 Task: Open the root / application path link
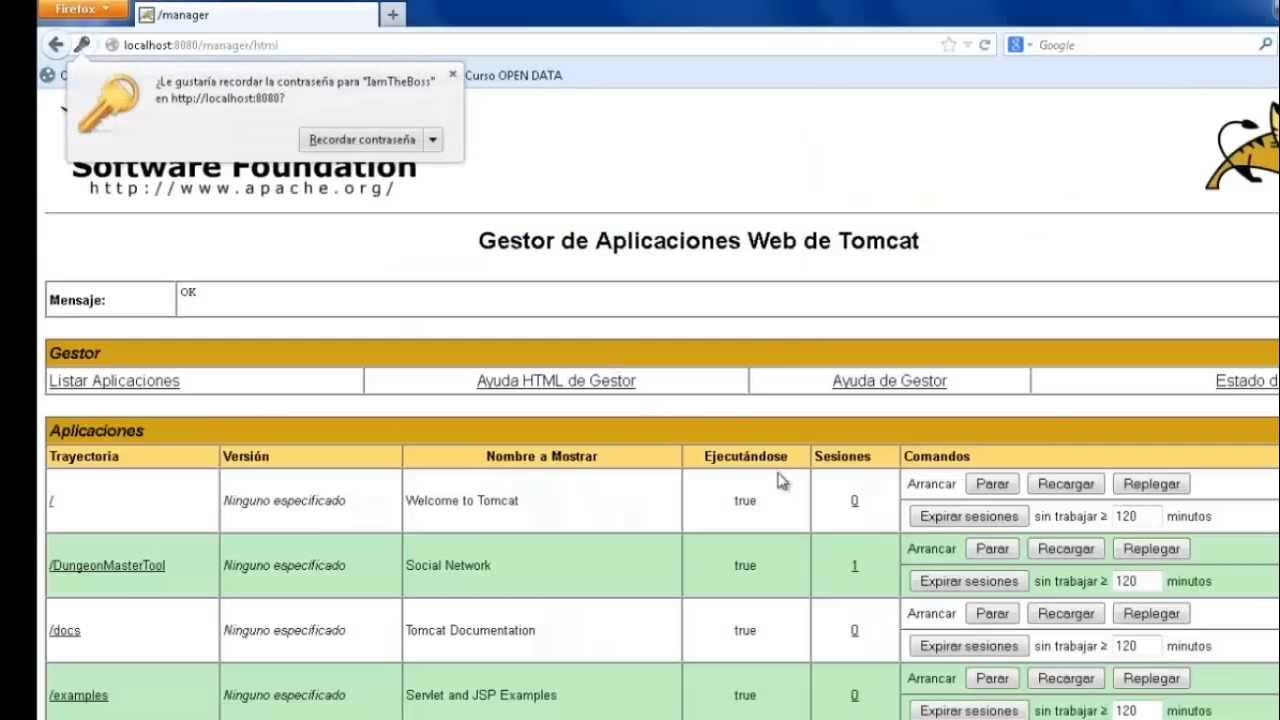tap(51, 501)
